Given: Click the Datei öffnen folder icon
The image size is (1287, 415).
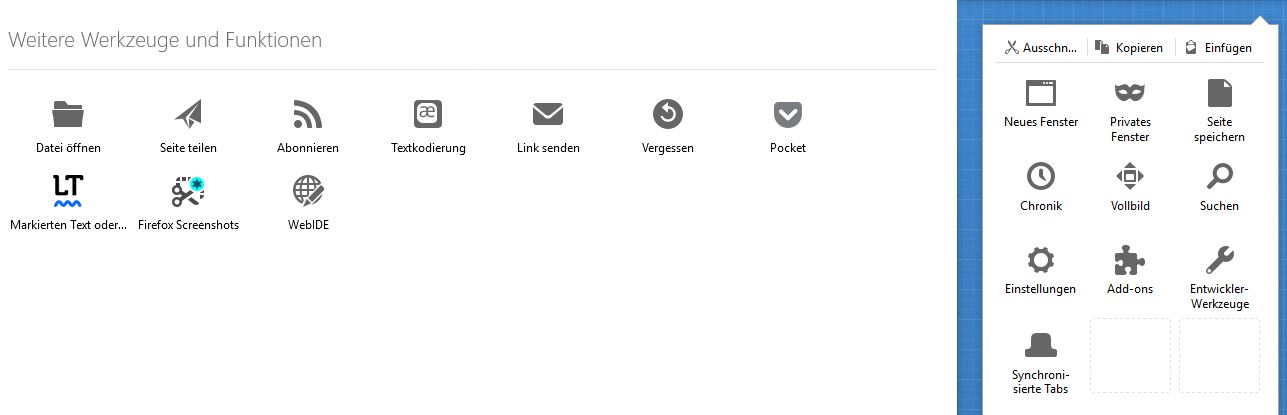Looking at the screenshot, I should [x=68, y=114].
